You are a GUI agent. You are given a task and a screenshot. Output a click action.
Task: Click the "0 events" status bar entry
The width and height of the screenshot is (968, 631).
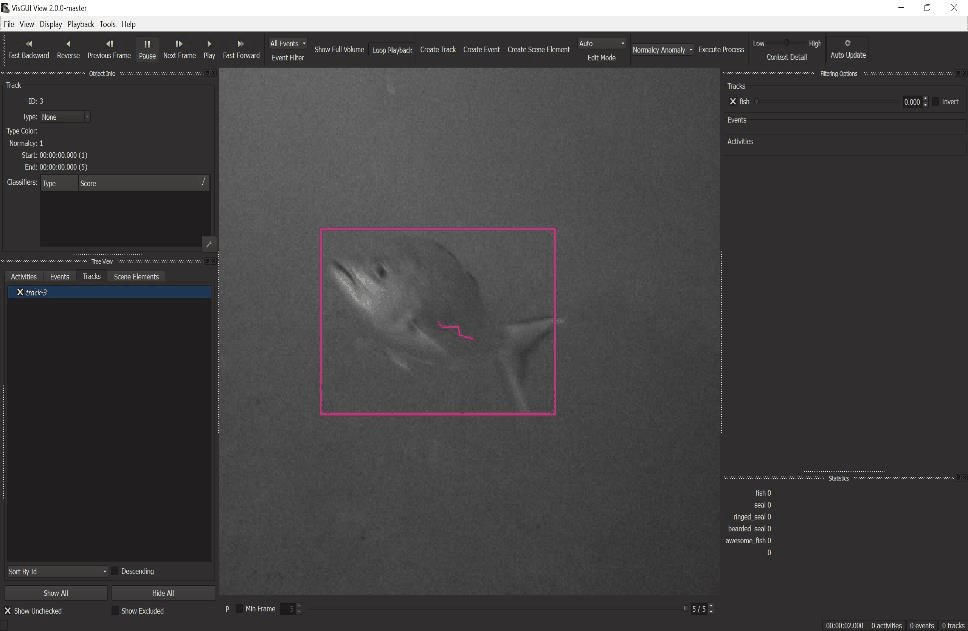click(920, 625)
